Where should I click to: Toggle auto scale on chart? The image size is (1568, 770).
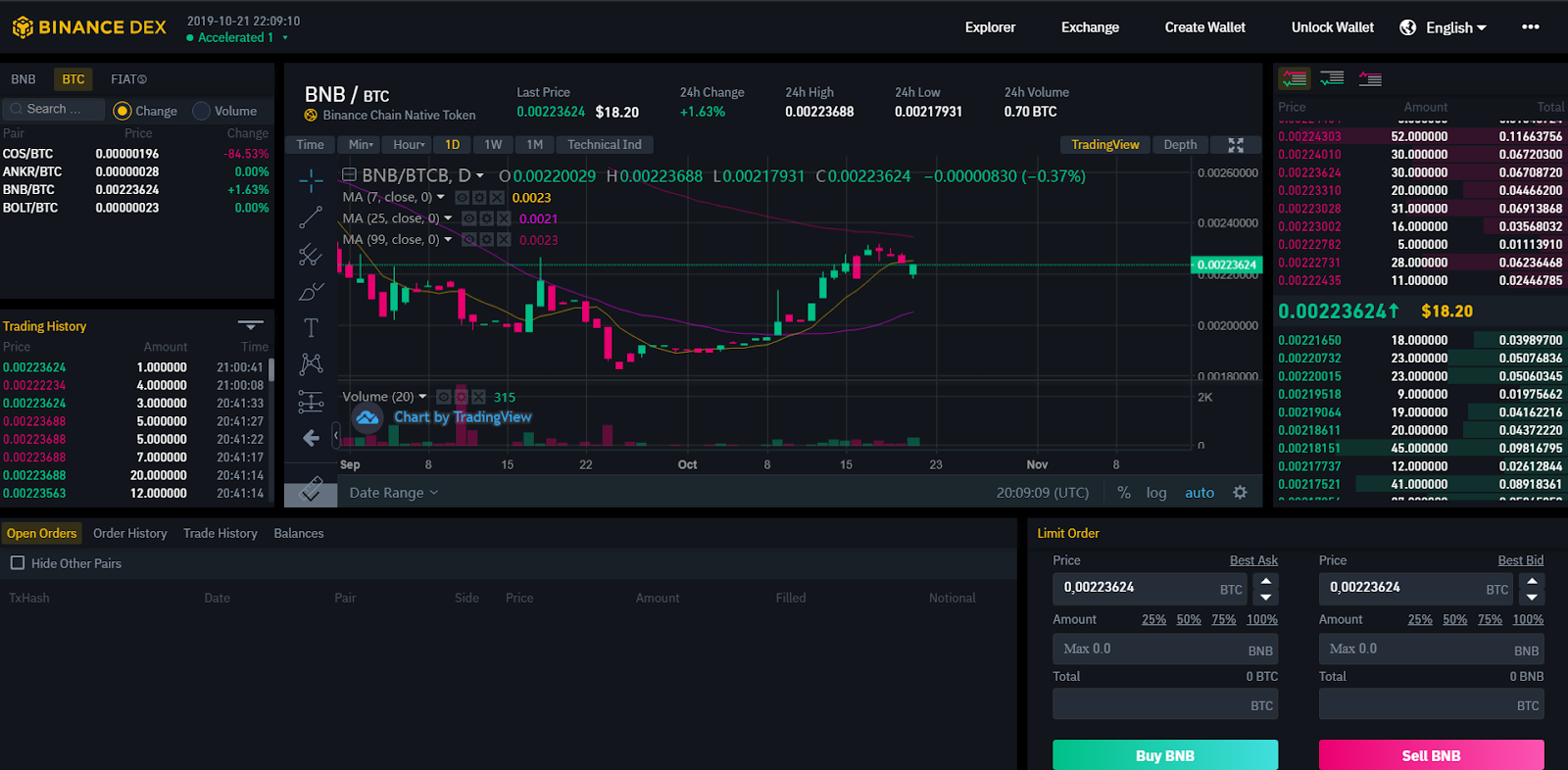[x=1200, y=493]
